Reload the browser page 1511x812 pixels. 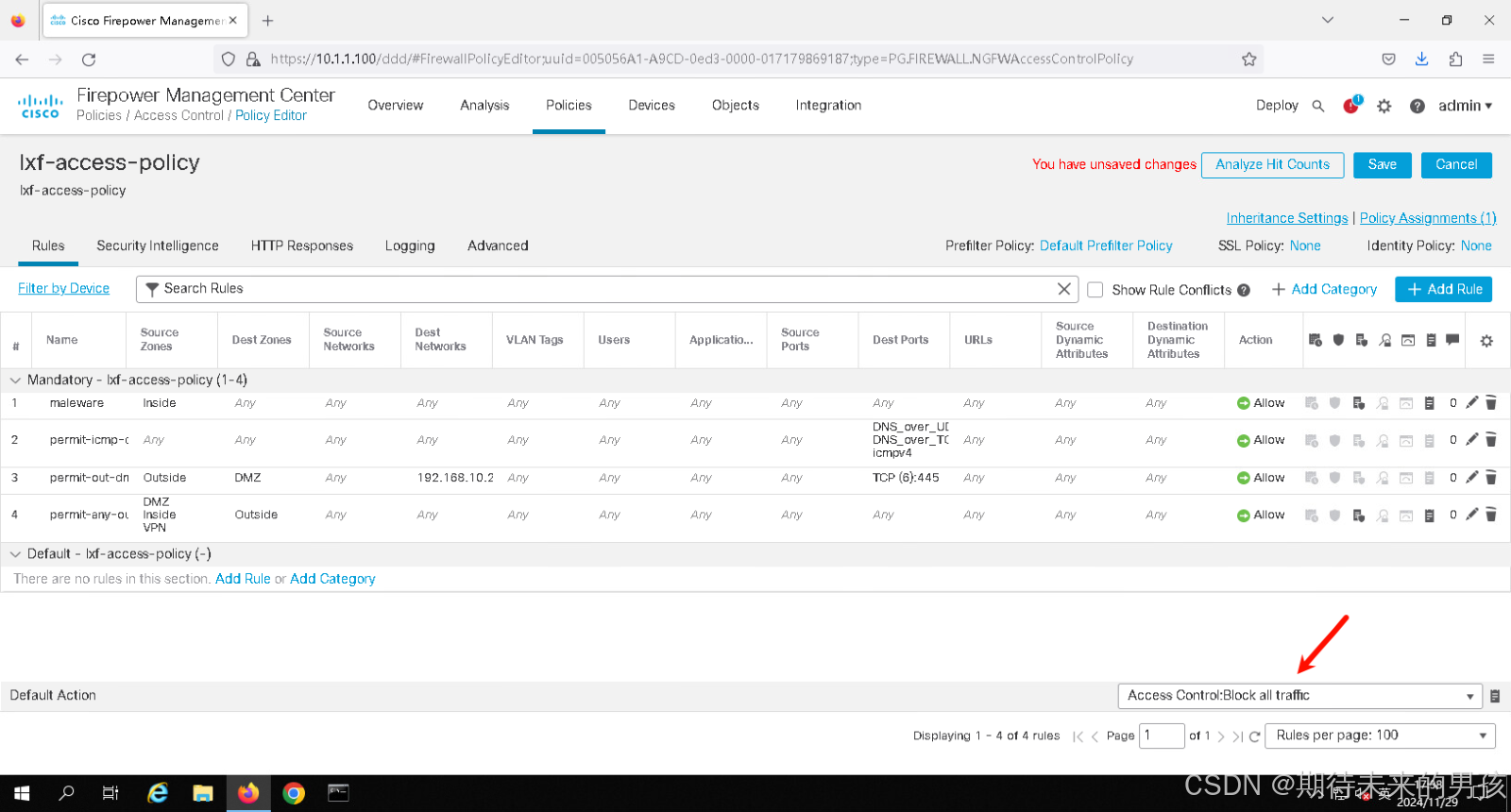[x=89, y=59]
